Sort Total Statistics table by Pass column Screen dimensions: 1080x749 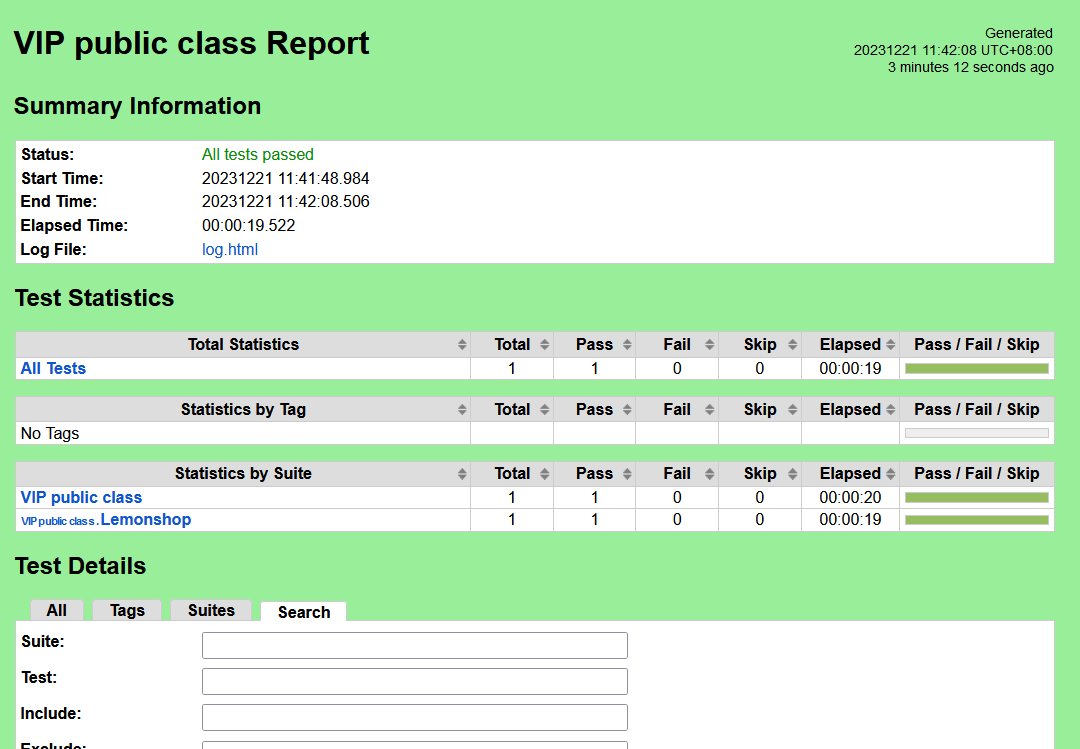pos(594,345)
